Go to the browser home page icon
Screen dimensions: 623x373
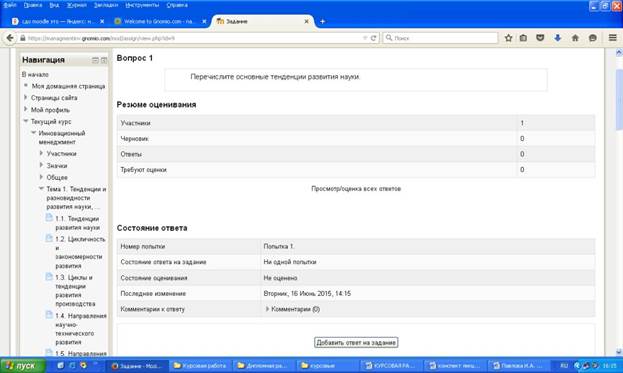(x=575, y=38)
